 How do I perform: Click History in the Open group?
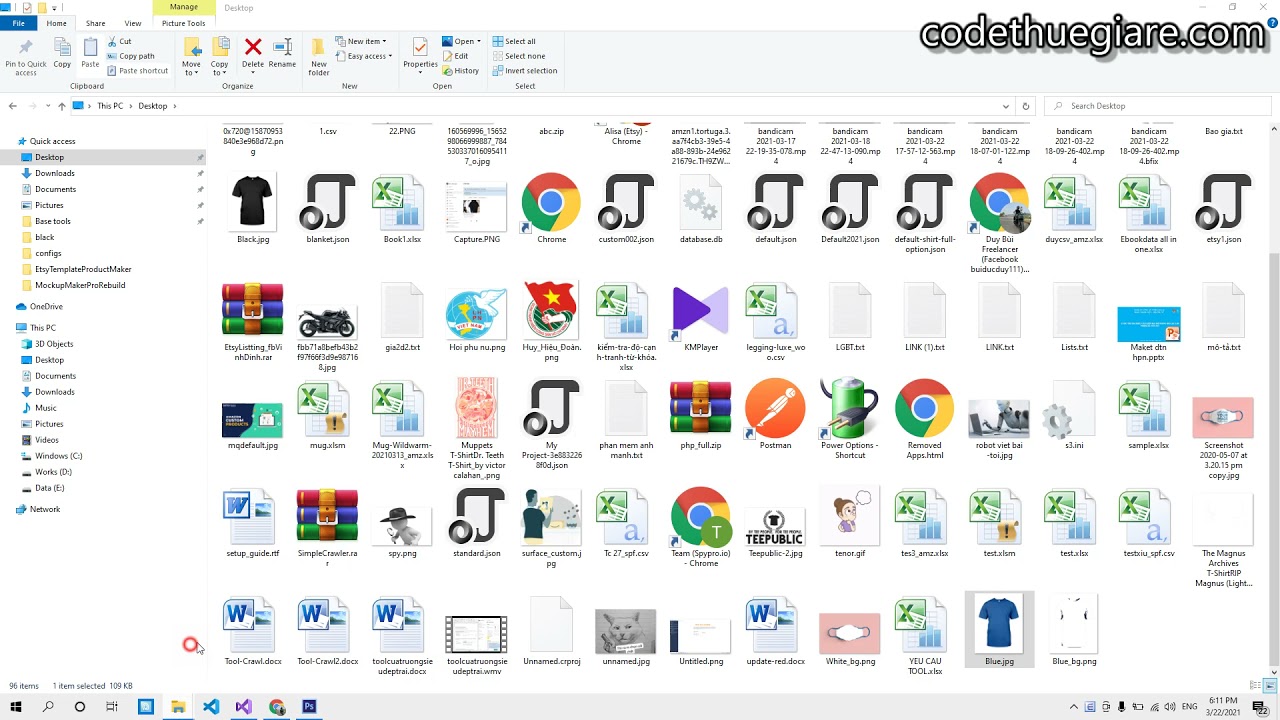tap(460, 71)
